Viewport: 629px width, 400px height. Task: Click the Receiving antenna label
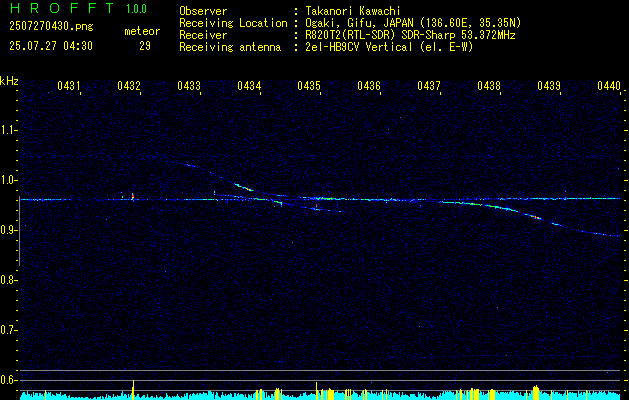[230, 47]
